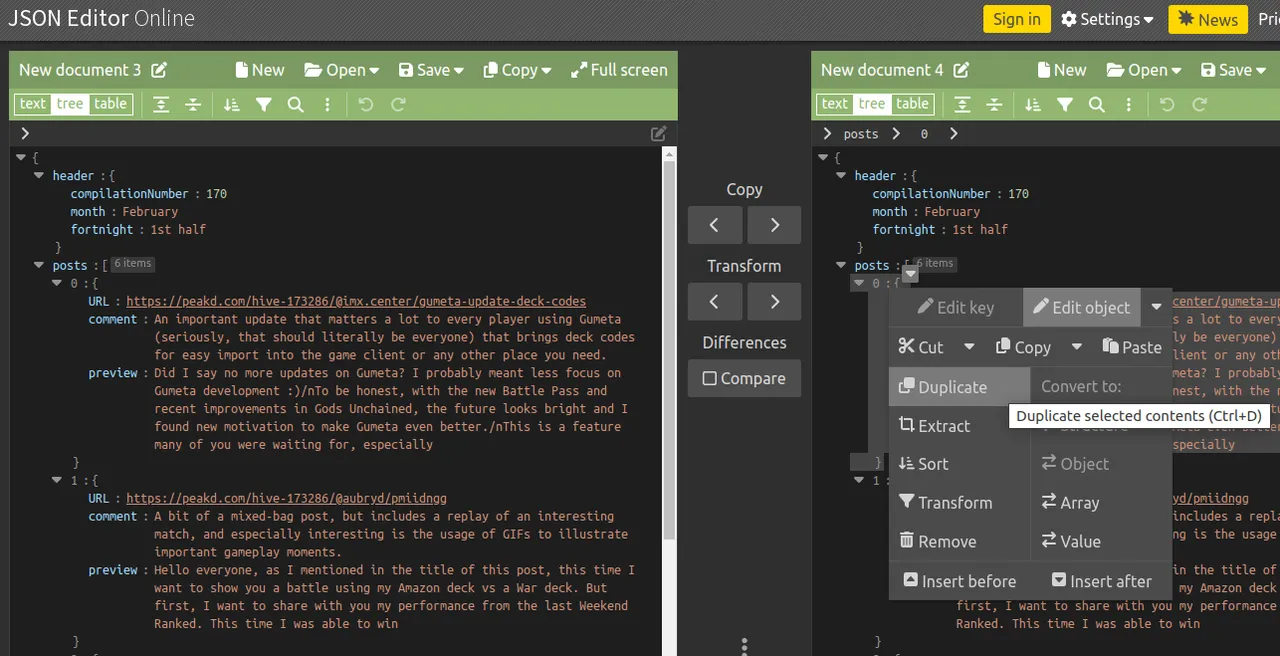
Task: Switch right editor to tree mode
Action: tap(872, 104)
